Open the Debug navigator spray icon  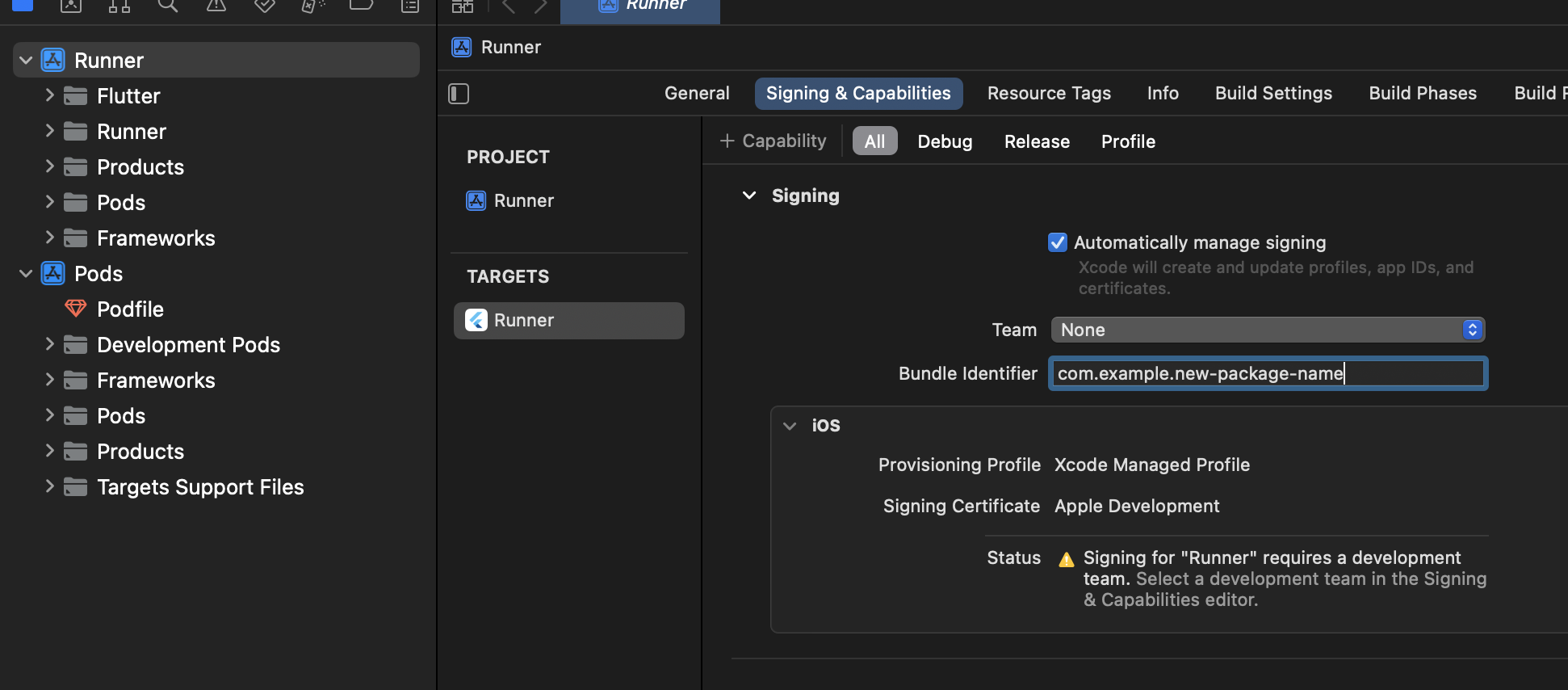click(313, 6)
